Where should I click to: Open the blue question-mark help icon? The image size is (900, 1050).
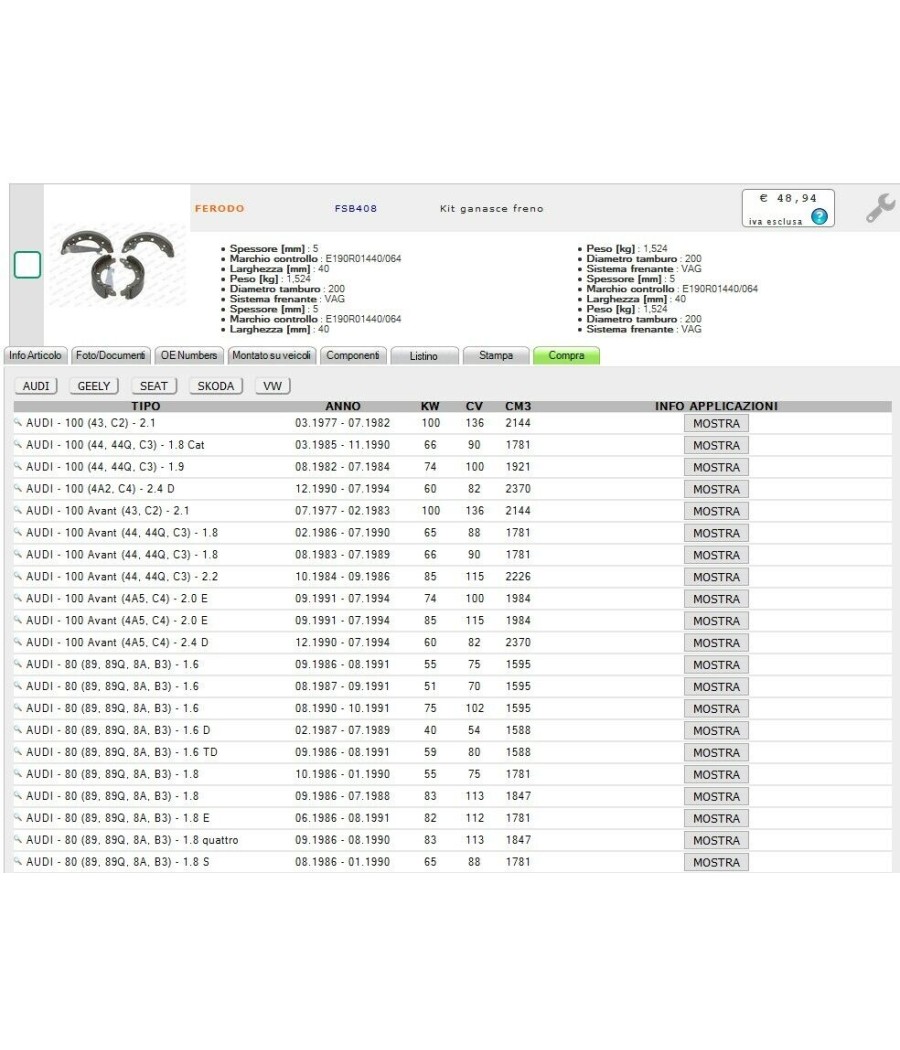coord(819,216)
